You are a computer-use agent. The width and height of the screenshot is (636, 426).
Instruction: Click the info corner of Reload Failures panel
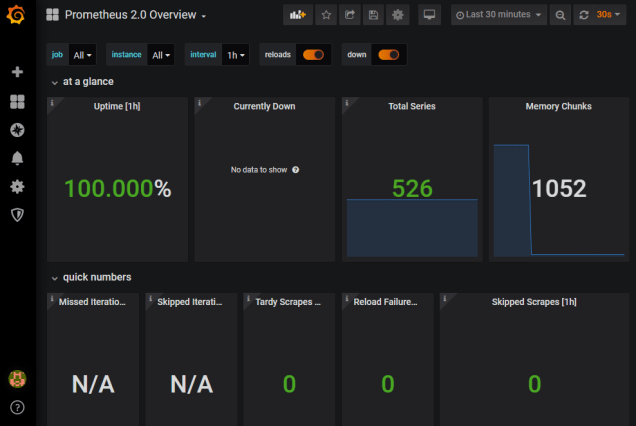[x=347, y=299]
